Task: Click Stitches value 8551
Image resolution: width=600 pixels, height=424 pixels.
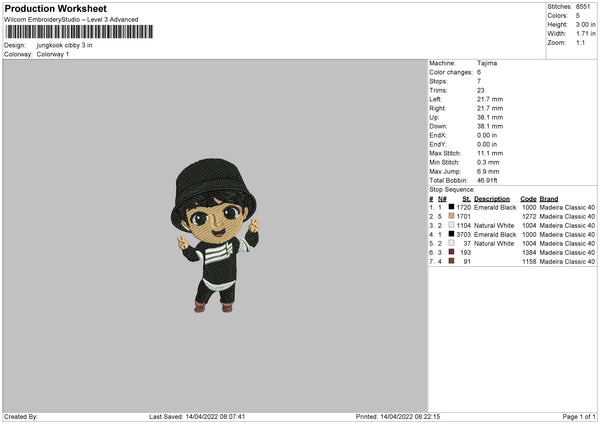Action: point(583,7)
